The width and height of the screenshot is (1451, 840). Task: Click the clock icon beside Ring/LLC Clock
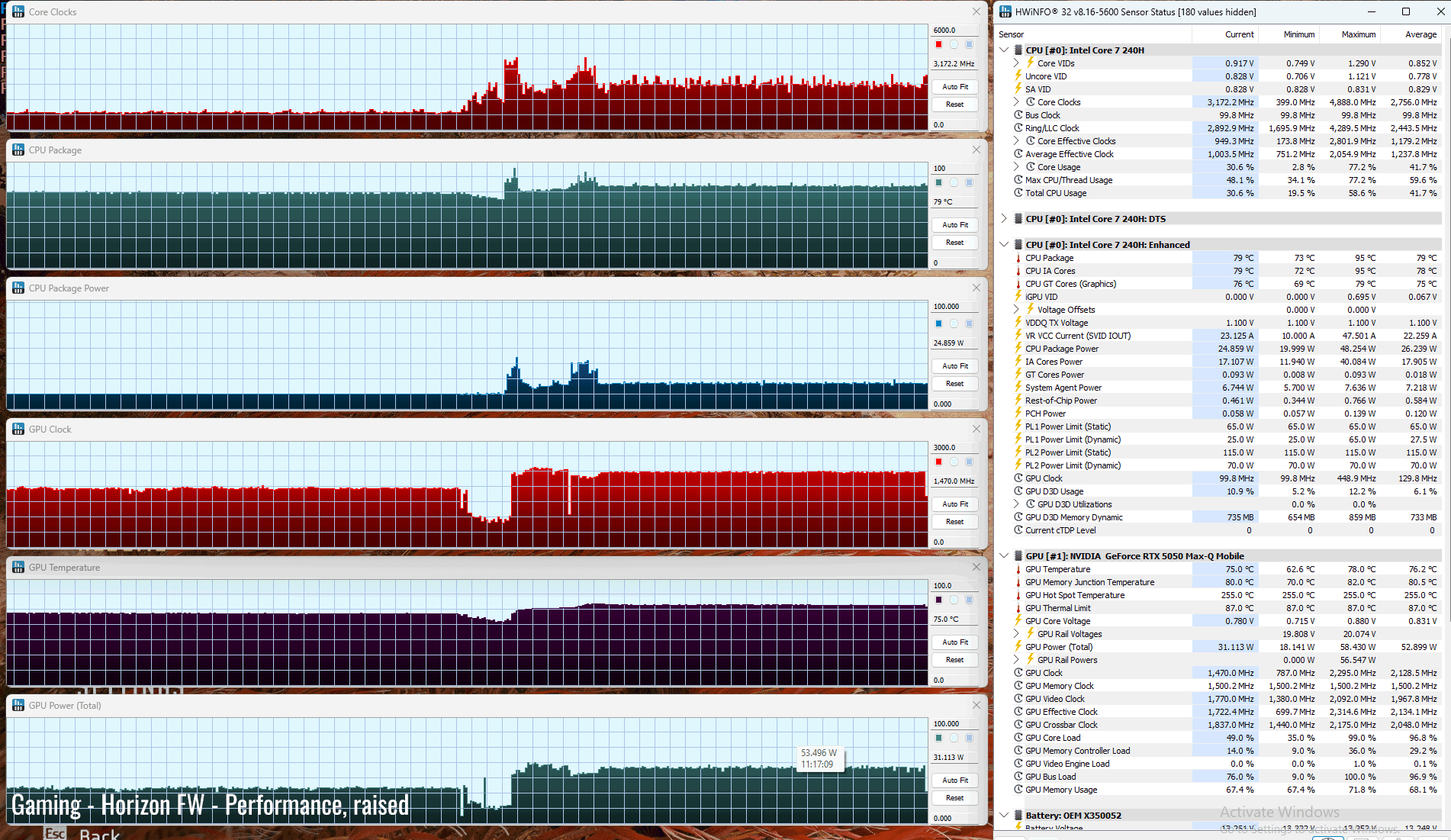coord(1018,127)
